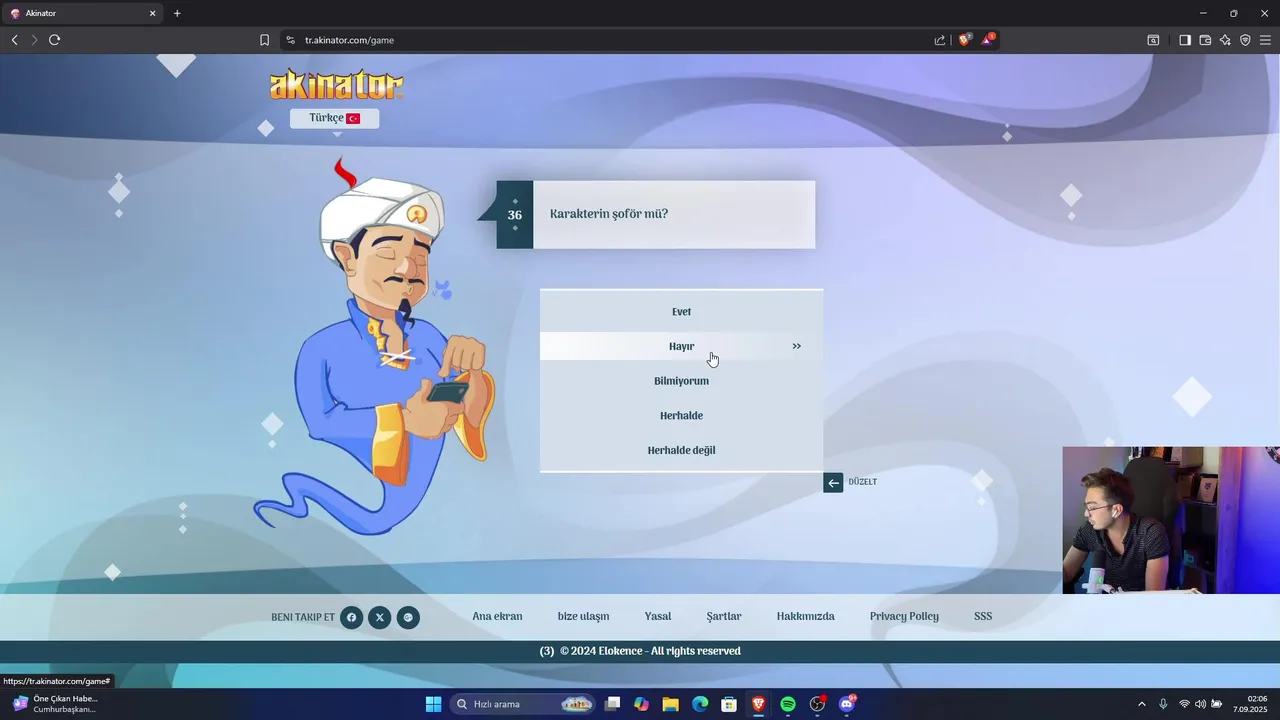Open Brave Rewards triangle icon
The height and width of the screenshot is (720, 1280).
pyautogui.click(x=989, y=40)
